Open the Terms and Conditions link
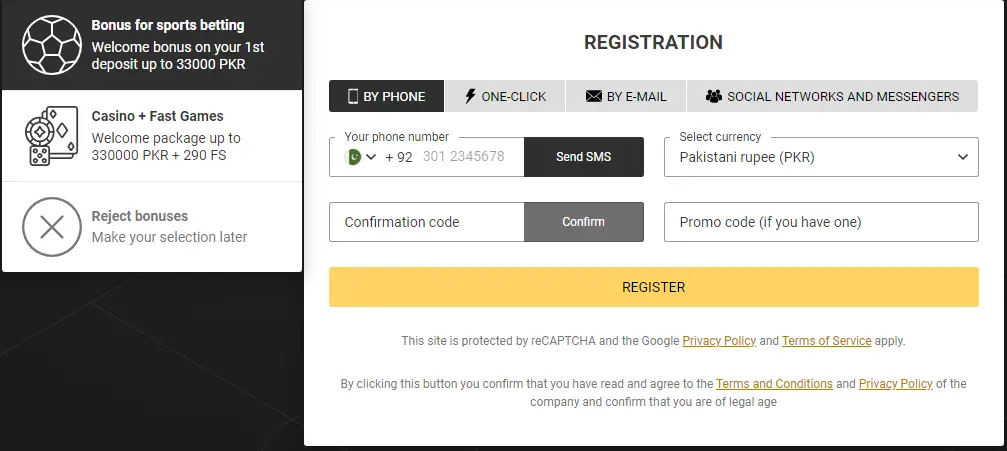The width and height of the screenshot is (1007, 451). coord(774,384)
